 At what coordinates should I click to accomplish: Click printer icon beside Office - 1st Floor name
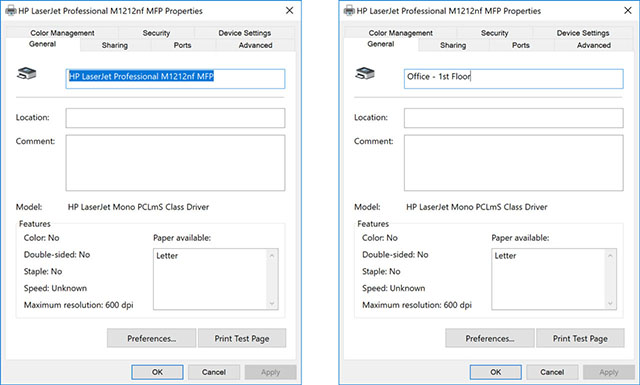[x=365, y=73]
